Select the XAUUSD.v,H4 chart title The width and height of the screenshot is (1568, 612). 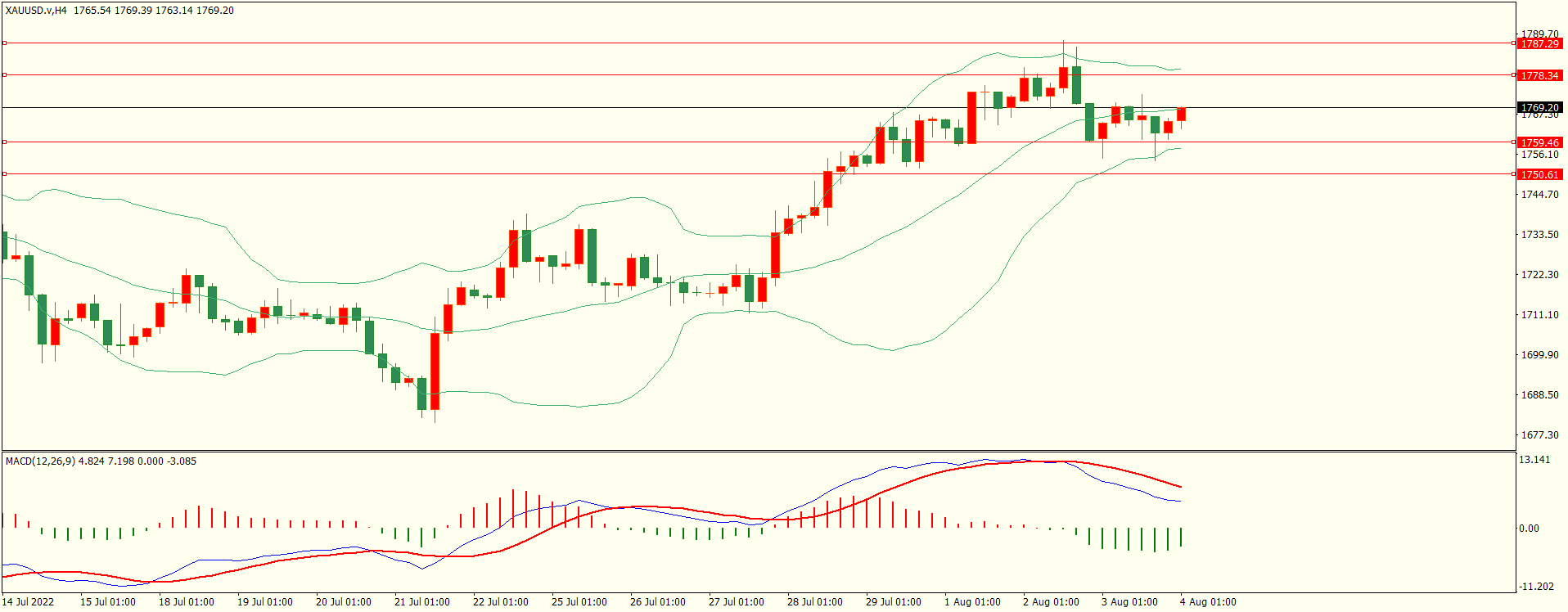tap(36, 11)
